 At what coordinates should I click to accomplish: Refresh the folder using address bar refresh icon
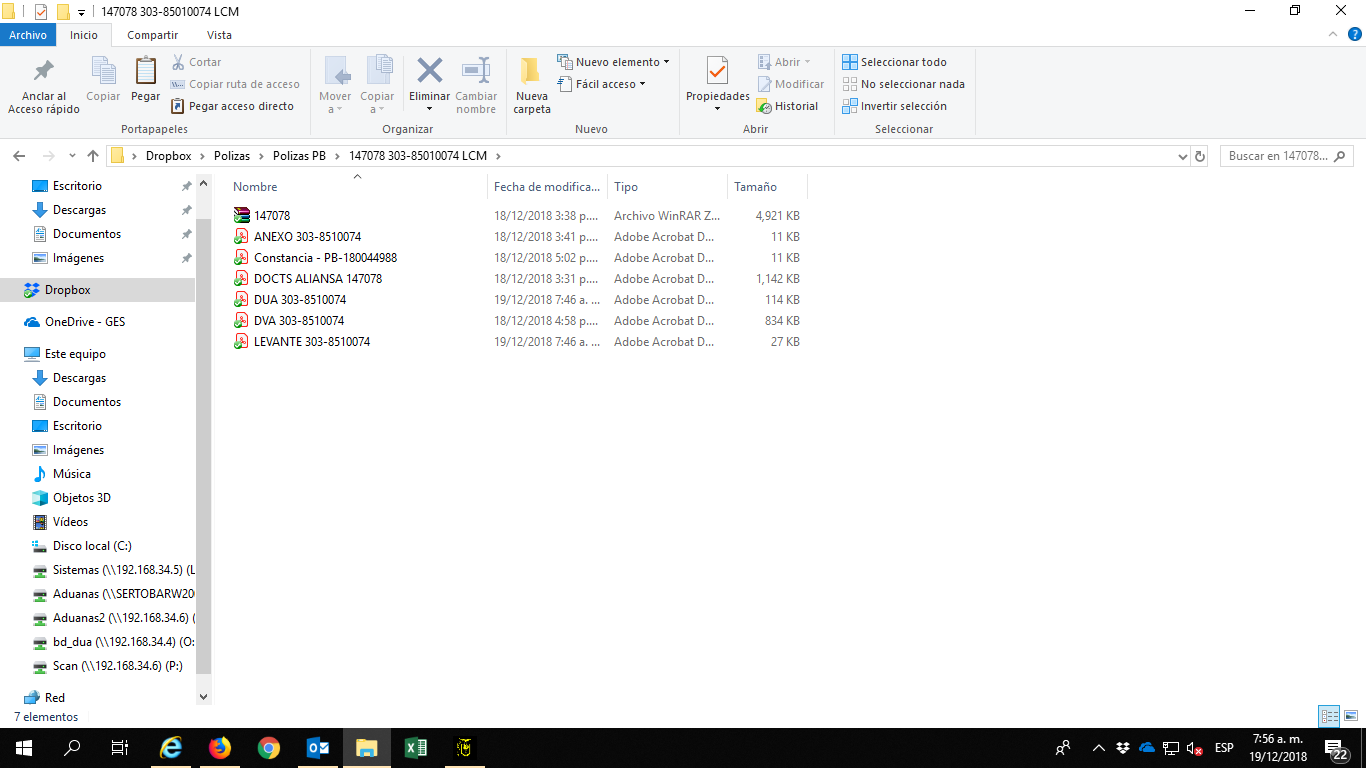click(1200, 156)
